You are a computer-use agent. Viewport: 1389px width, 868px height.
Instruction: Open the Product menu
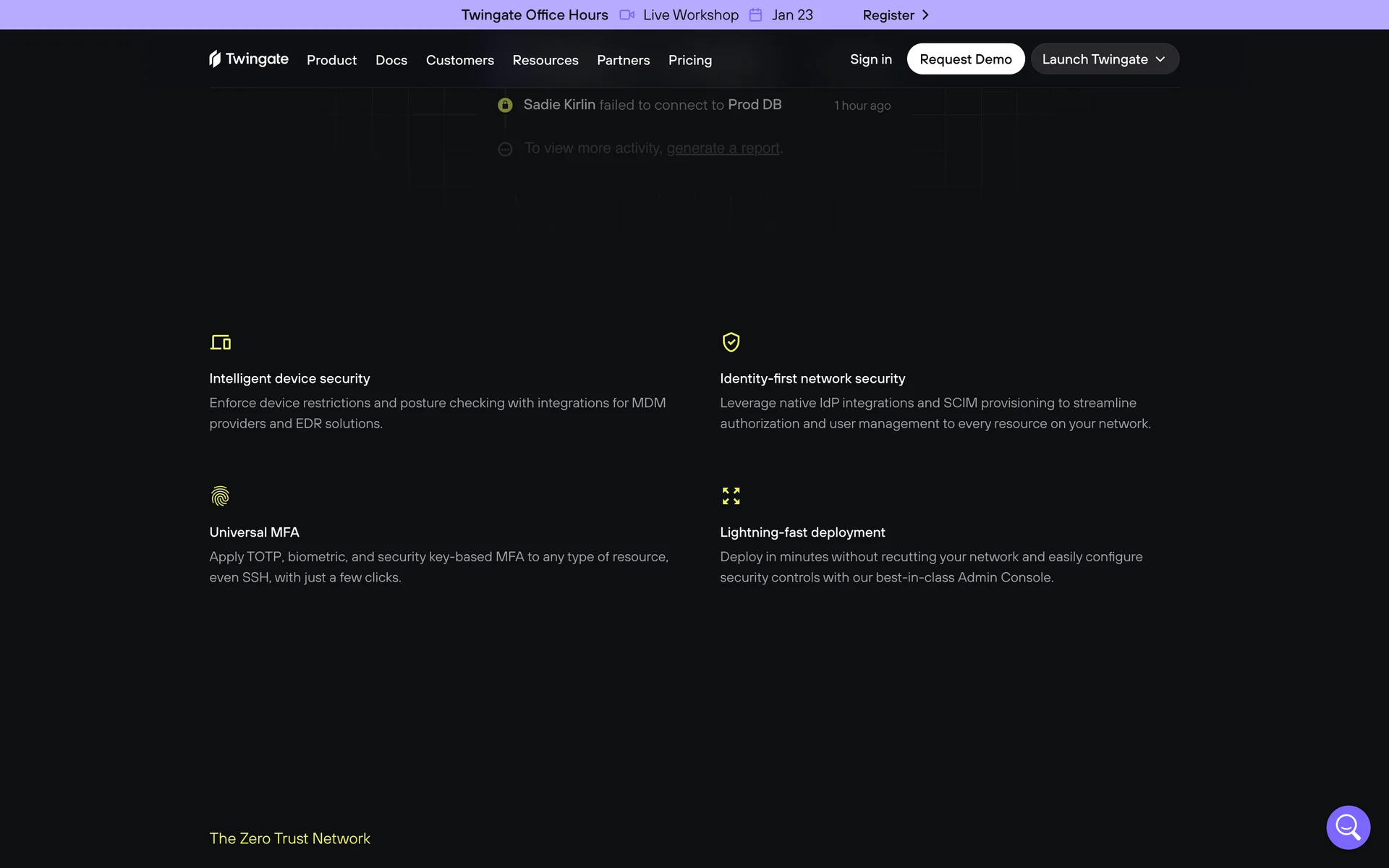[x=331, y=60]
